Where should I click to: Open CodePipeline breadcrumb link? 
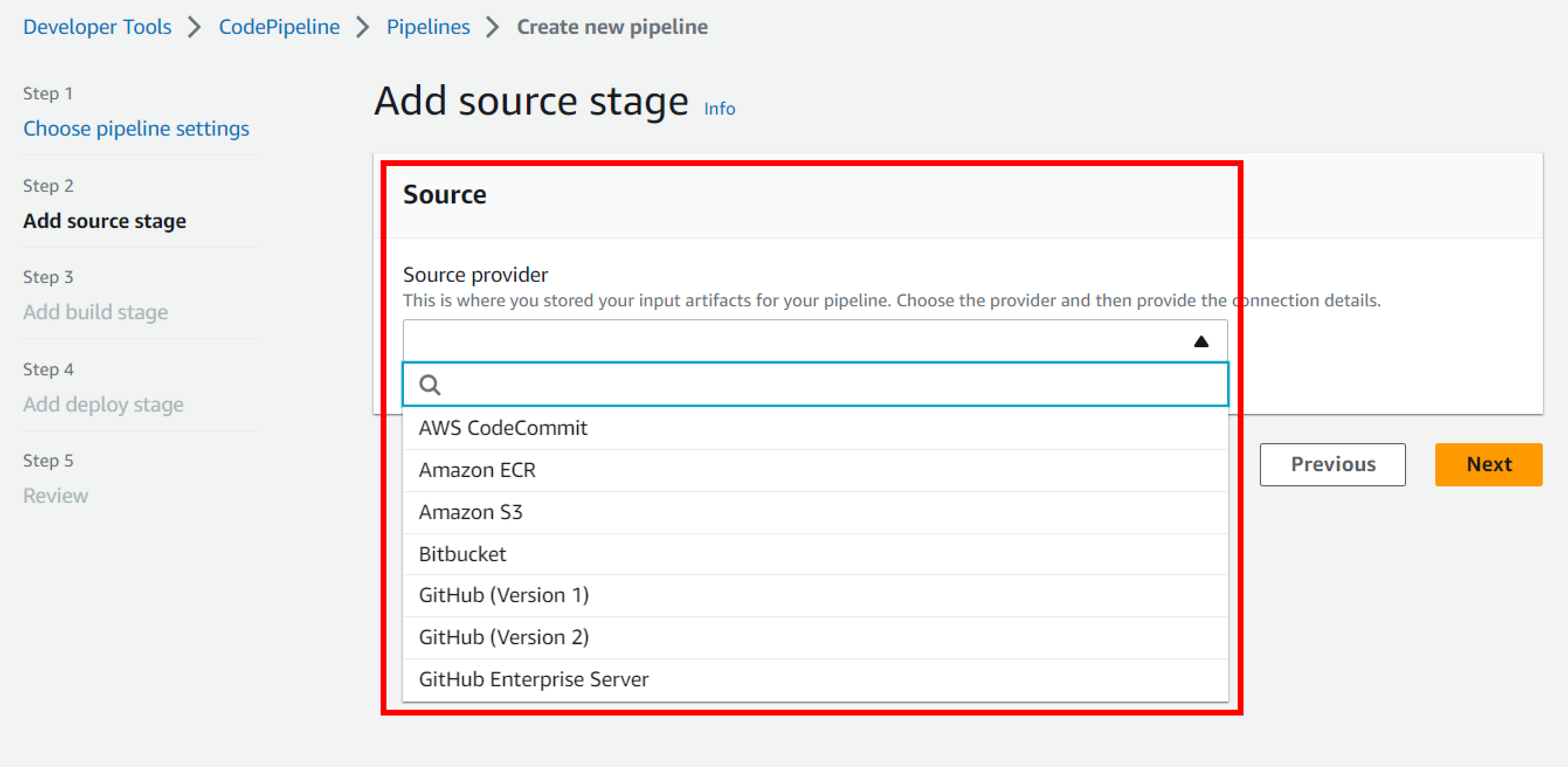tap(279, 27)
